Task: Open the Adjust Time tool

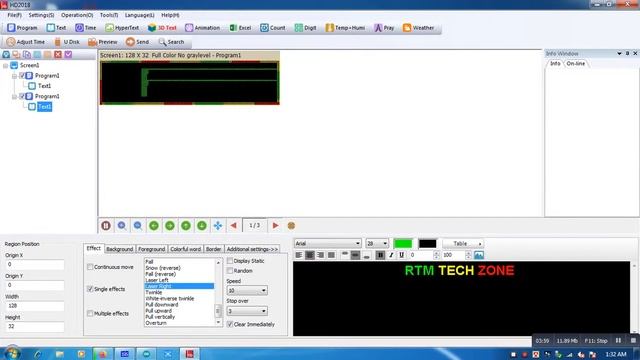Action: point(25,42)
